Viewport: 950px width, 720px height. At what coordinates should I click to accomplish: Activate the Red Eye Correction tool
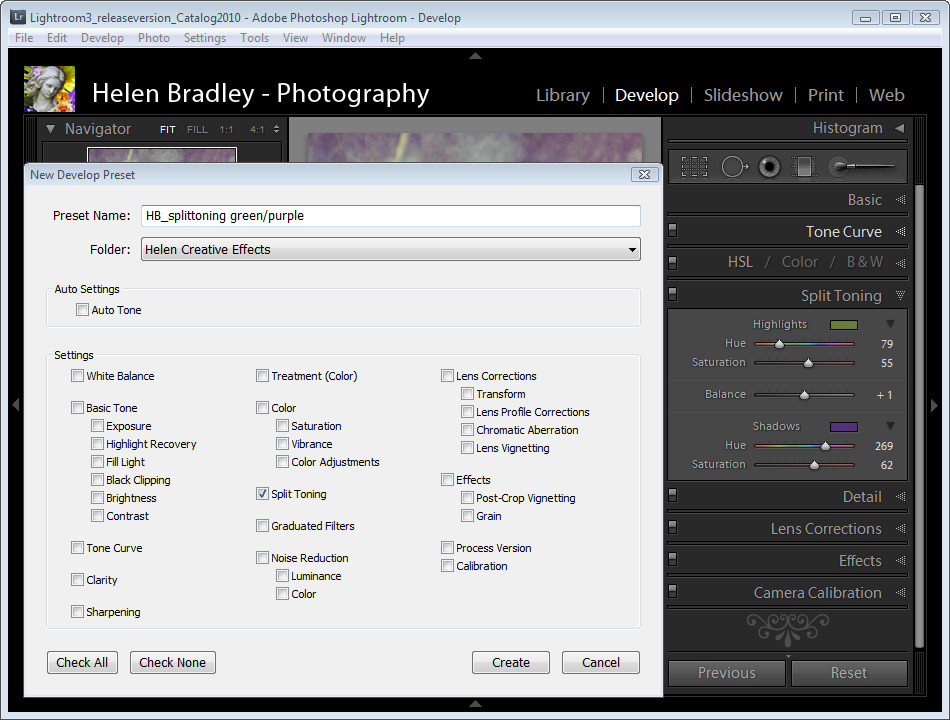[x=769, y=167]
